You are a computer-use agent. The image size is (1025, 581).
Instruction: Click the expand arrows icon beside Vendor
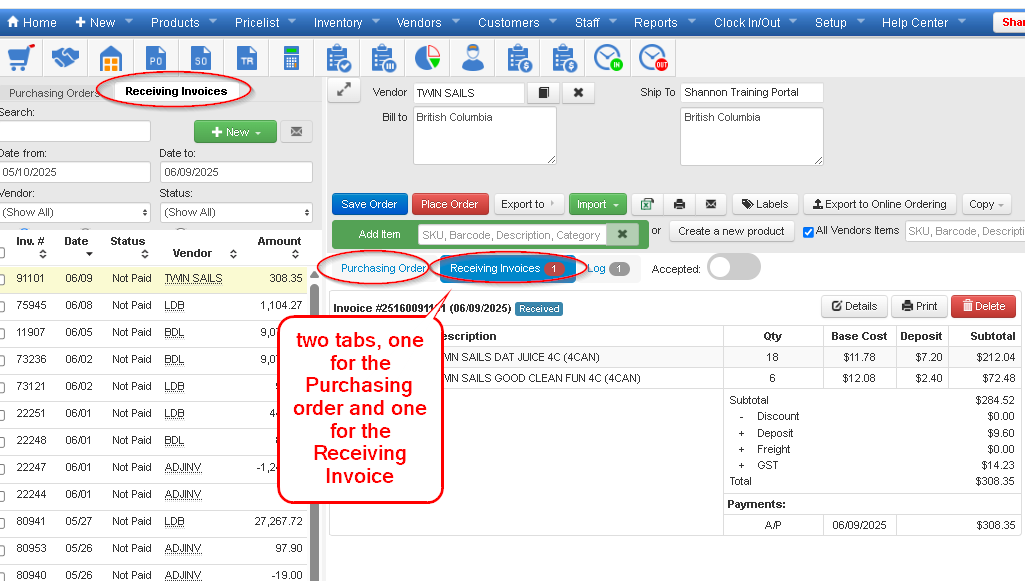tap(344, 90)
